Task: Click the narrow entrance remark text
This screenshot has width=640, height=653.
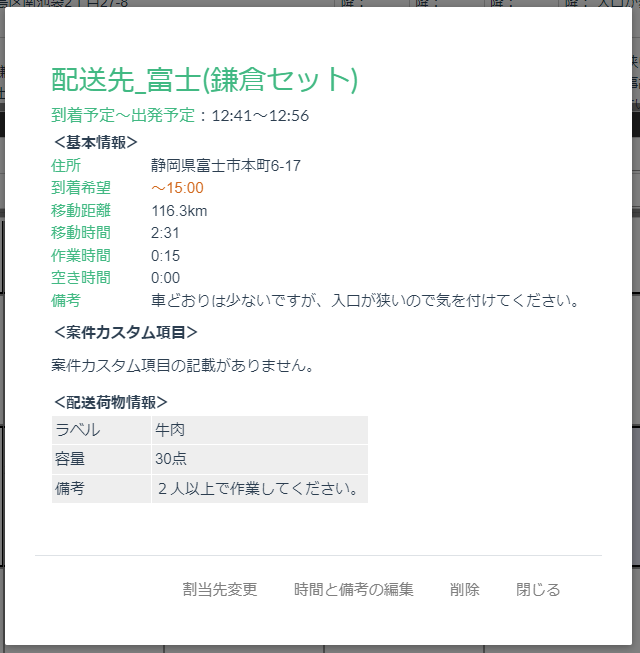Action: click(365, 300)
